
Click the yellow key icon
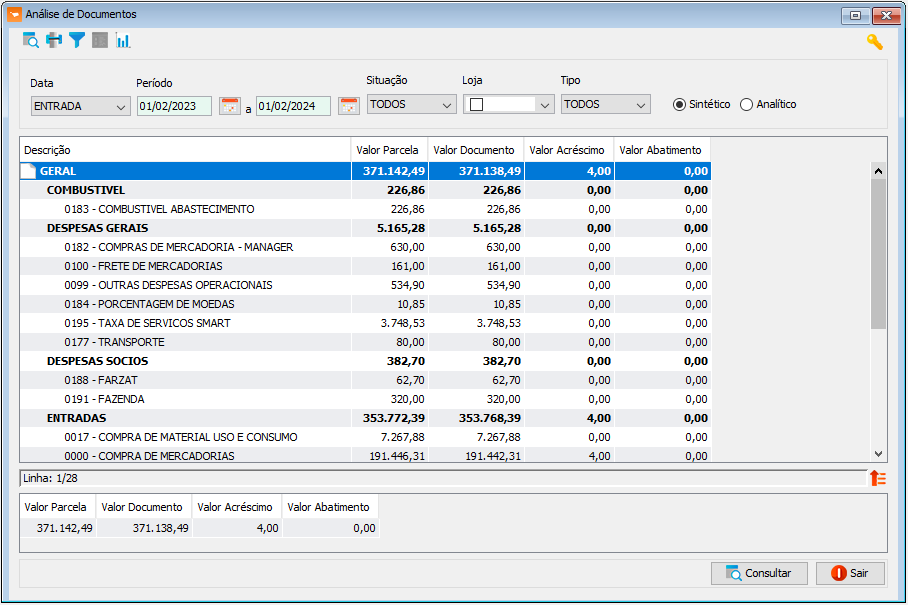[x=874, y=42]
